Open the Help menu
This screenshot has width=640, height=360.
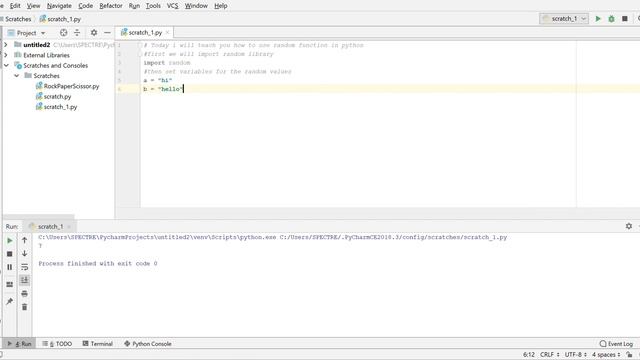click(220, 6)
